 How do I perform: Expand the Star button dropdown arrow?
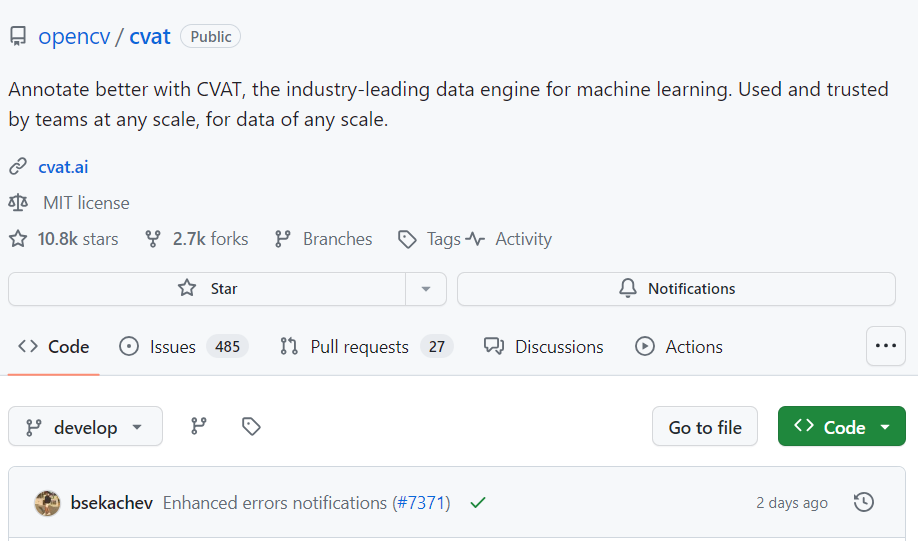(426, 289)
